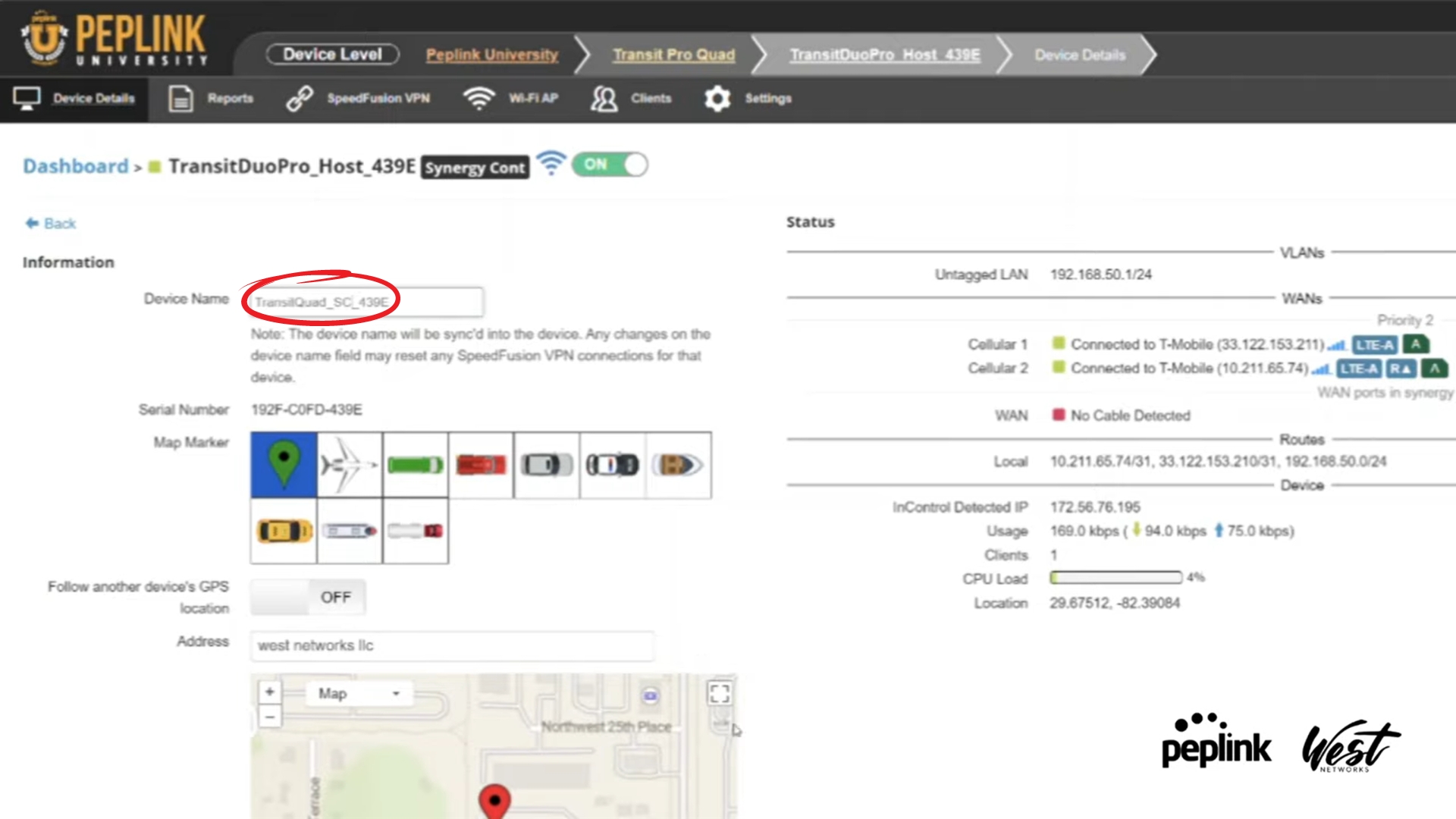Toggle the device ON switch off

click(x=610, y=165)
